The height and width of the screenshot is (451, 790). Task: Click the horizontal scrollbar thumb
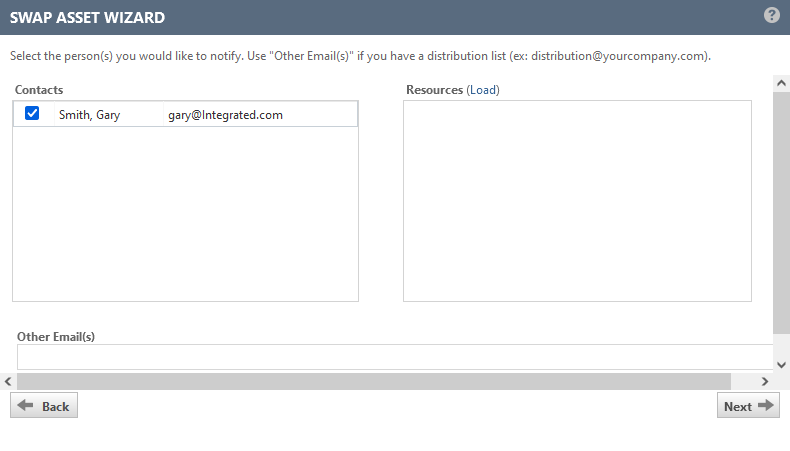click(x=374, y=381)
